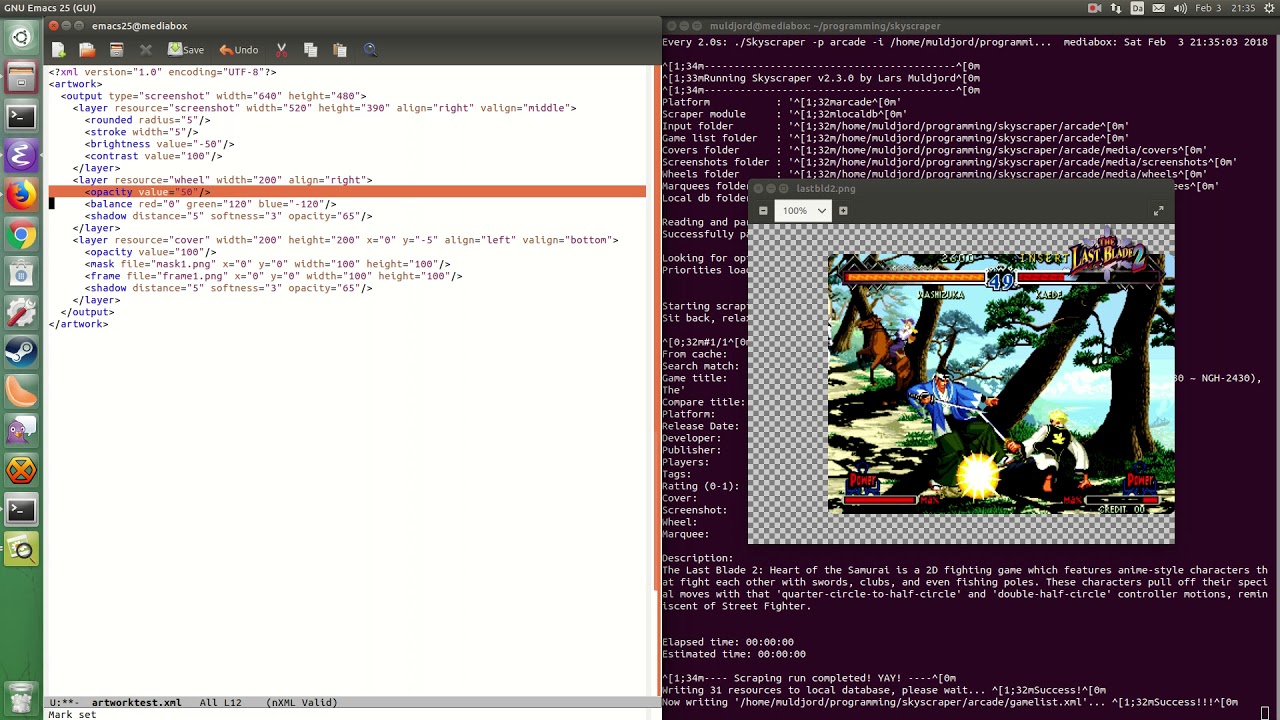Click the lastbld2.png window title
The image size is (1280, 720).
(825, 188)
